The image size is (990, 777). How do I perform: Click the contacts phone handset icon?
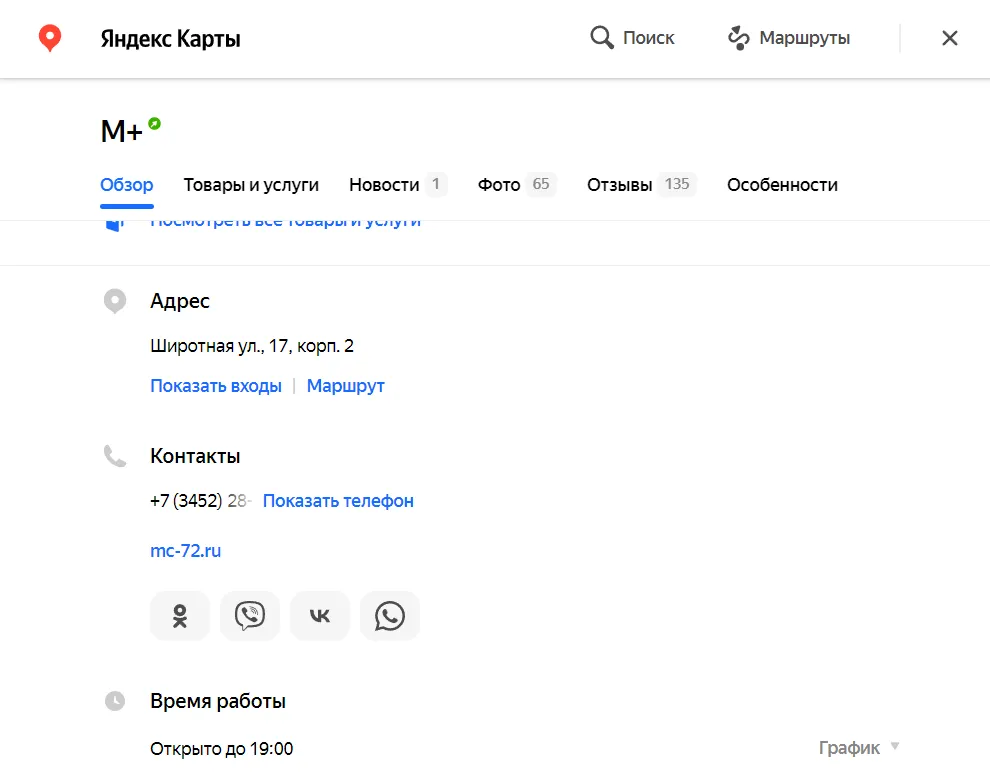(115, 456)
